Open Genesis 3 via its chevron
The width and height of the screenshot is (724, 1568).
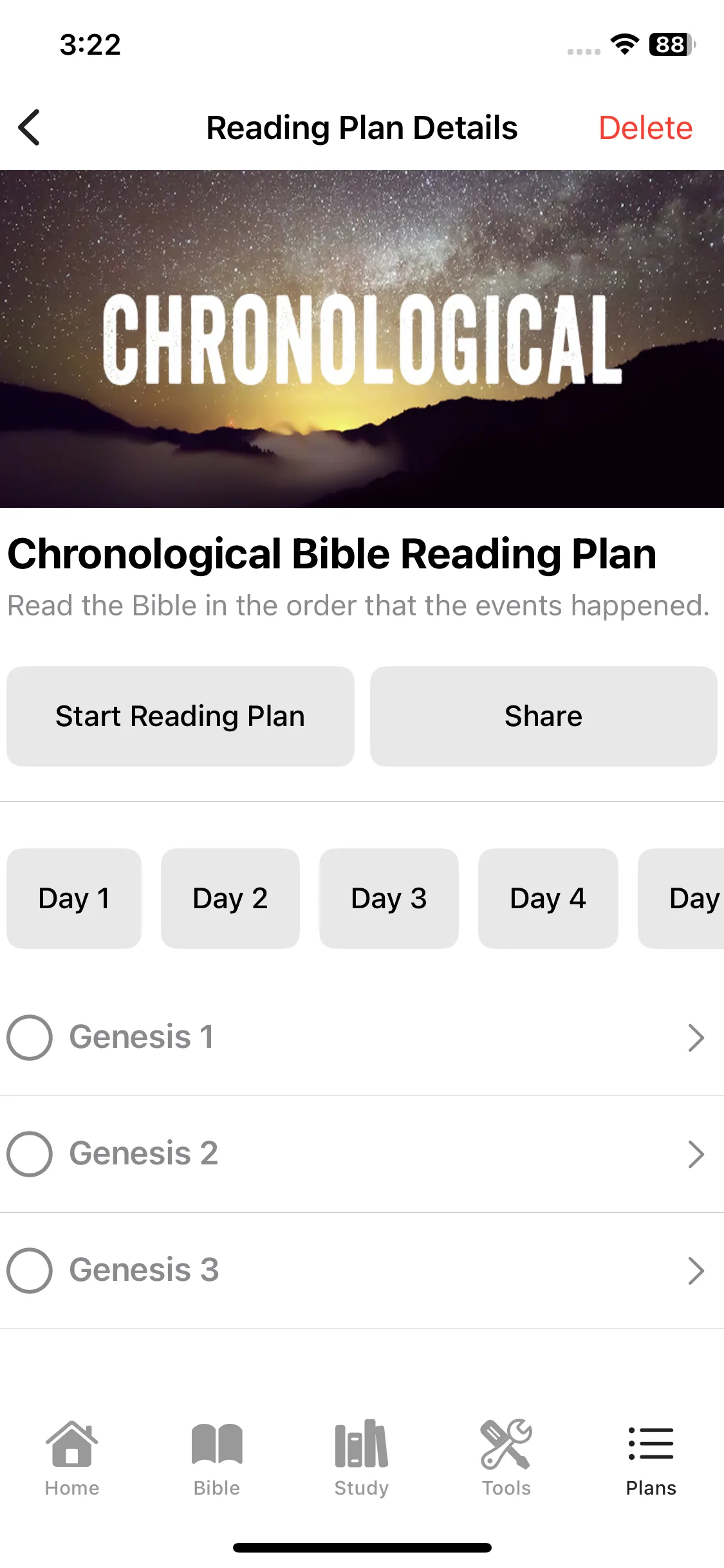(x=696, y=1271)
